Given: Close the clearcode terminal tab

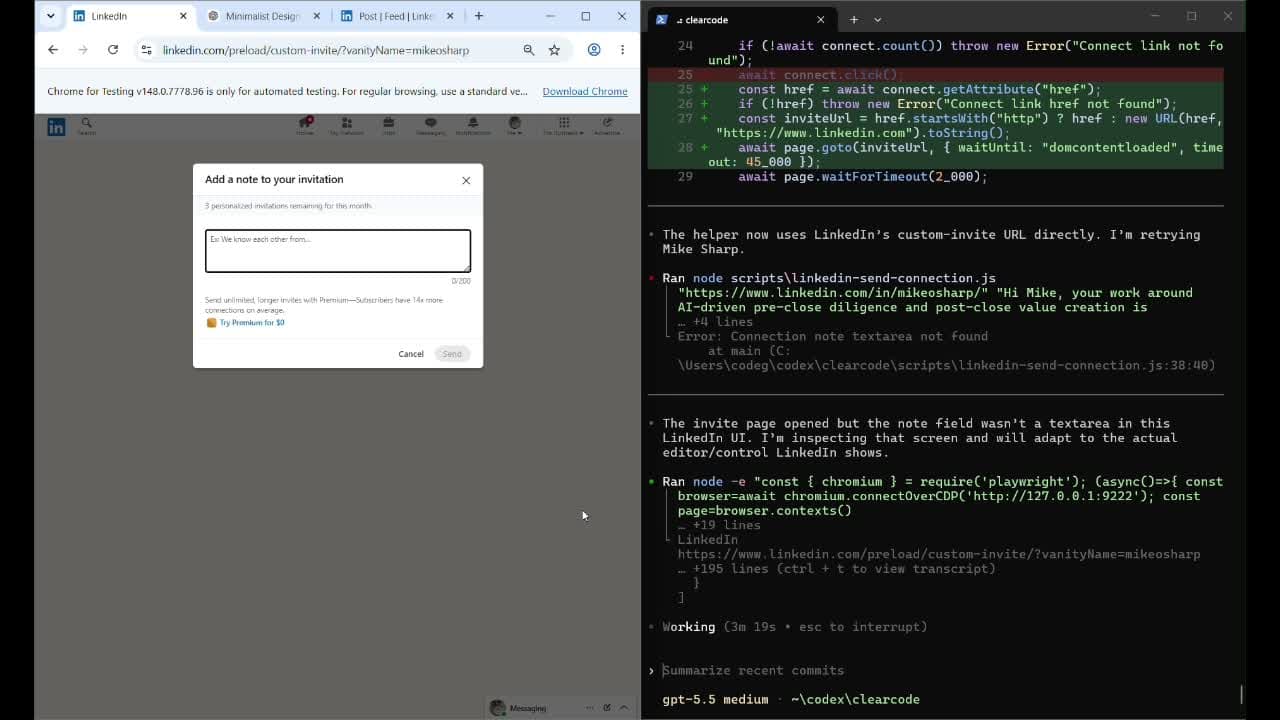Looking at the screenshot, I should [821, 19].
